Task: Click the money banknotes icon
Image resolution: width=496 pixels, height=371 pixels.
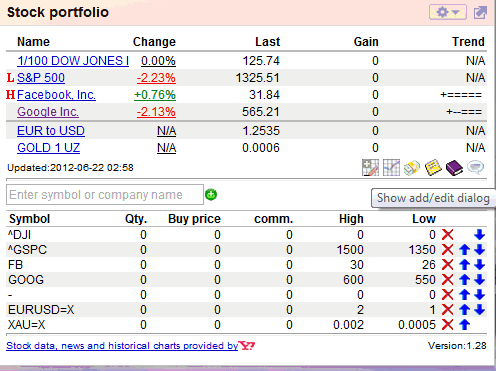Action: (x=412, y=167)
